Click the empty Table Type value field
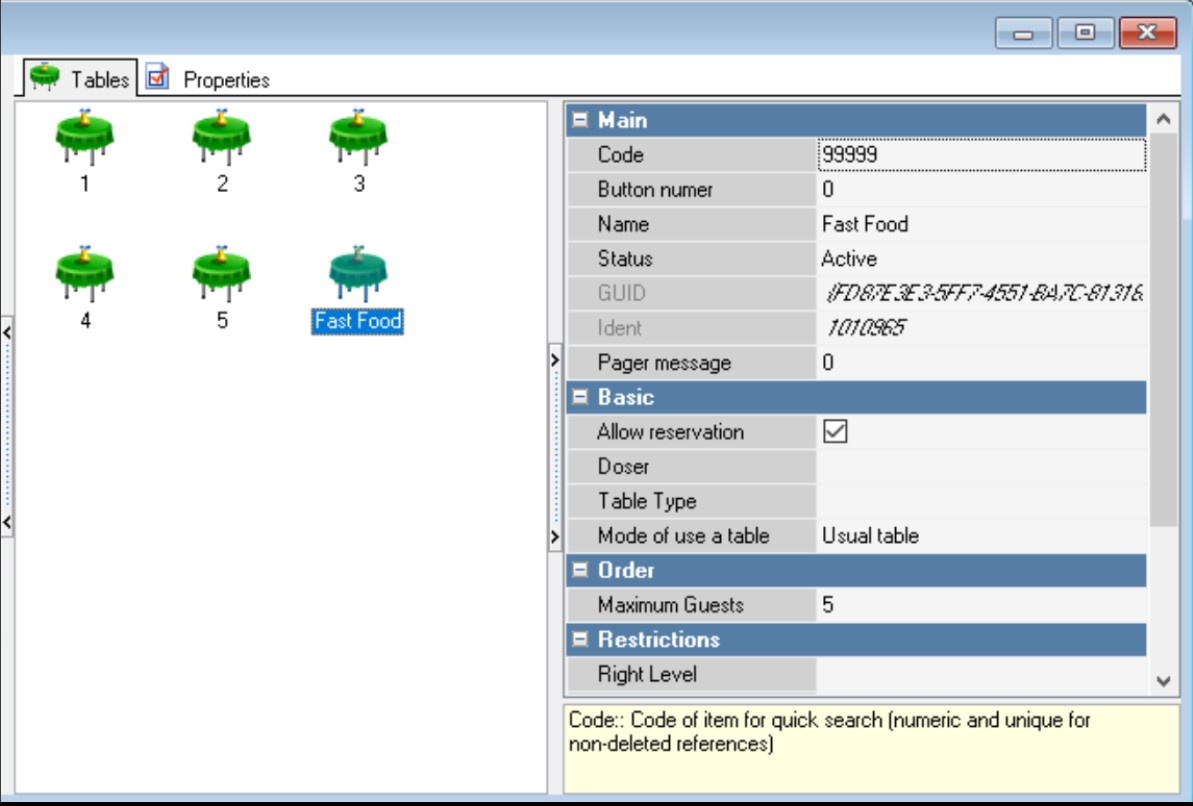Viewport: 1193px width, 806px height. (x=981, y=501)
